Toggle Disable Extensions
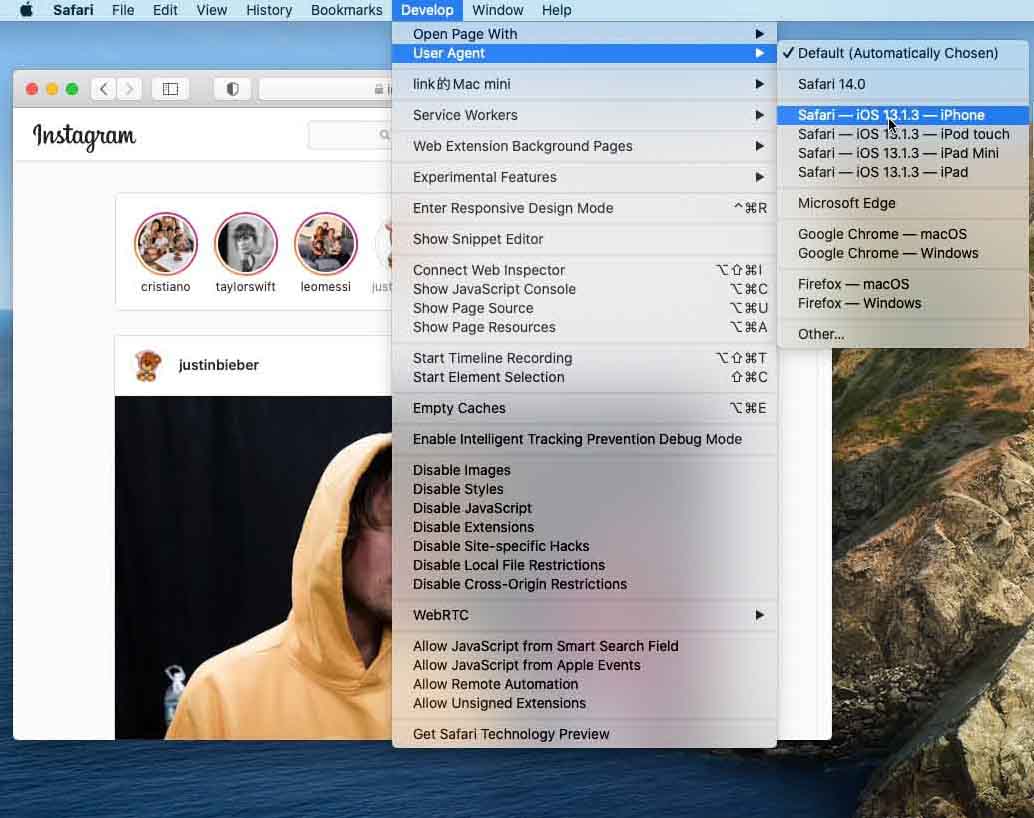 (x=584, y=528)
